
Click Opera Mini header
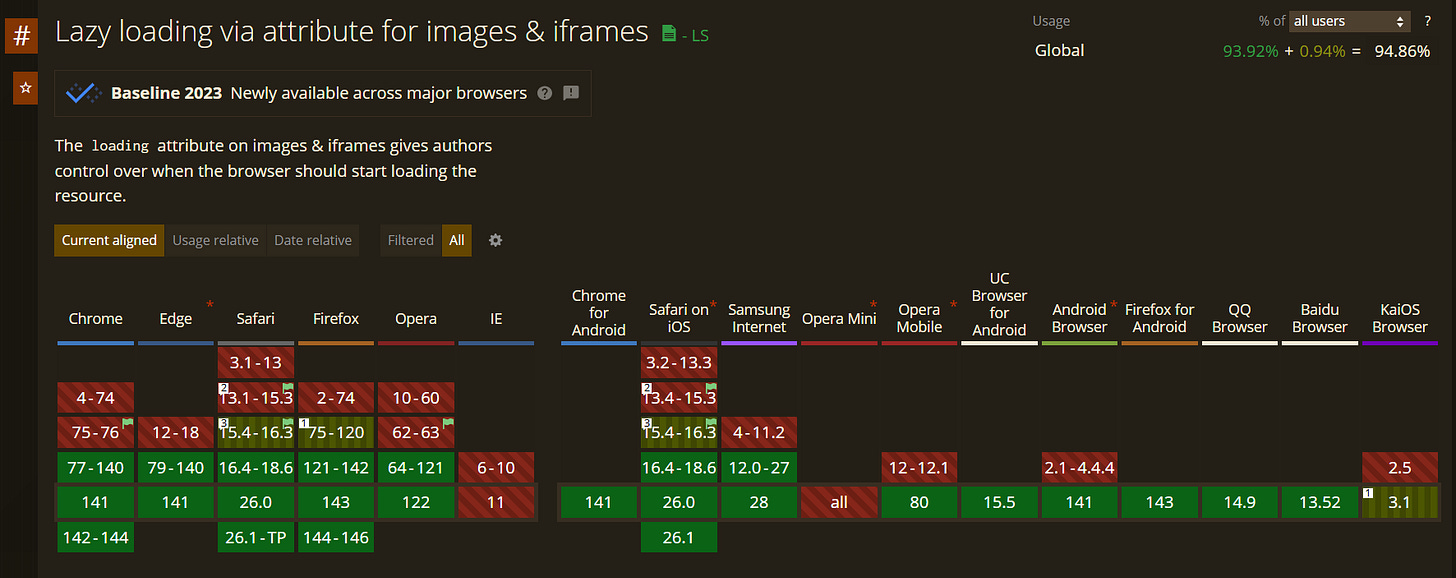[839, 318]
